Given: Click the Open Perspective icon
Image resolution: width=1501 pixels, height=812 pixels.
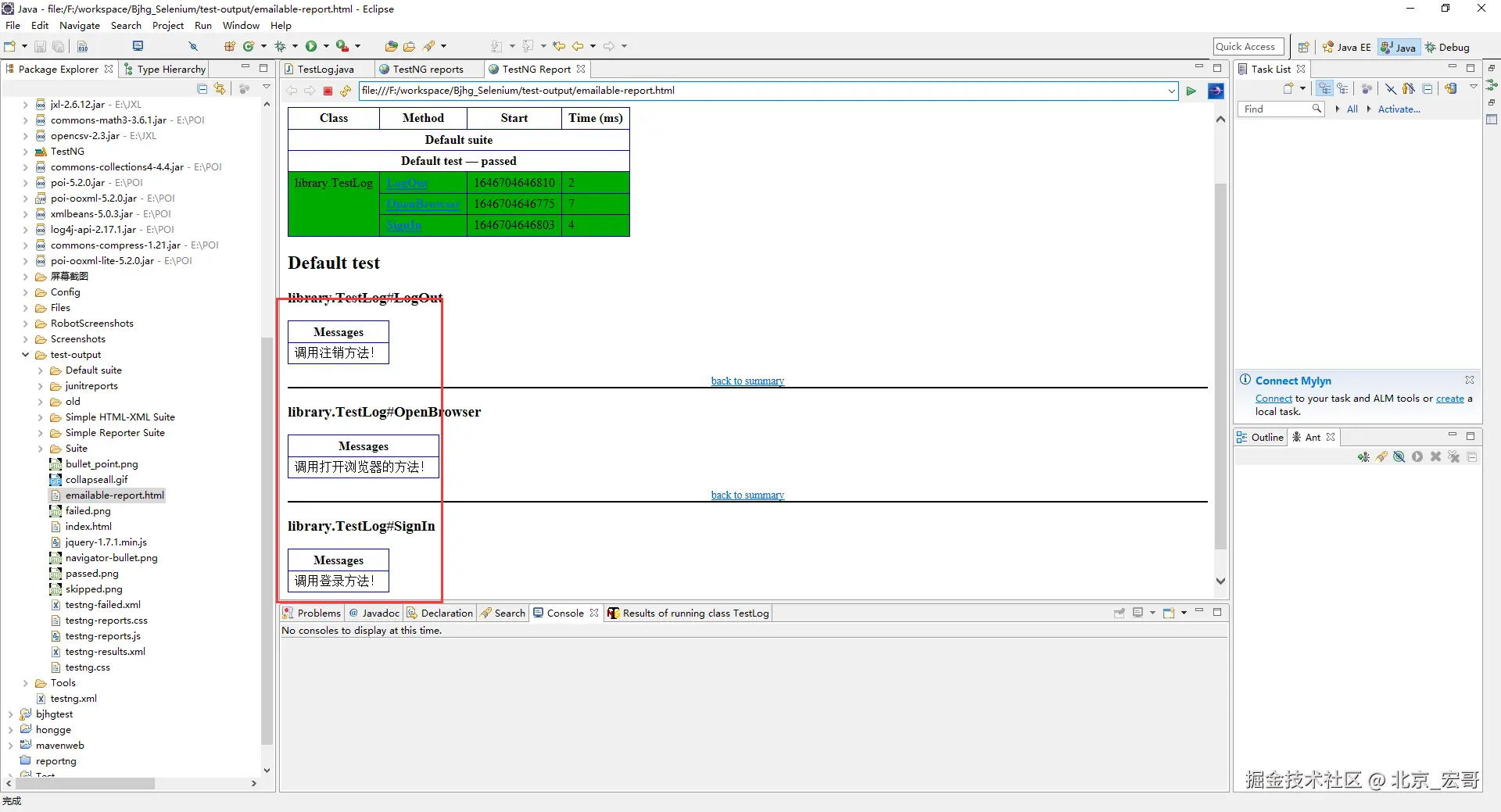Looking at the screenshot, I should [1303, 47].
